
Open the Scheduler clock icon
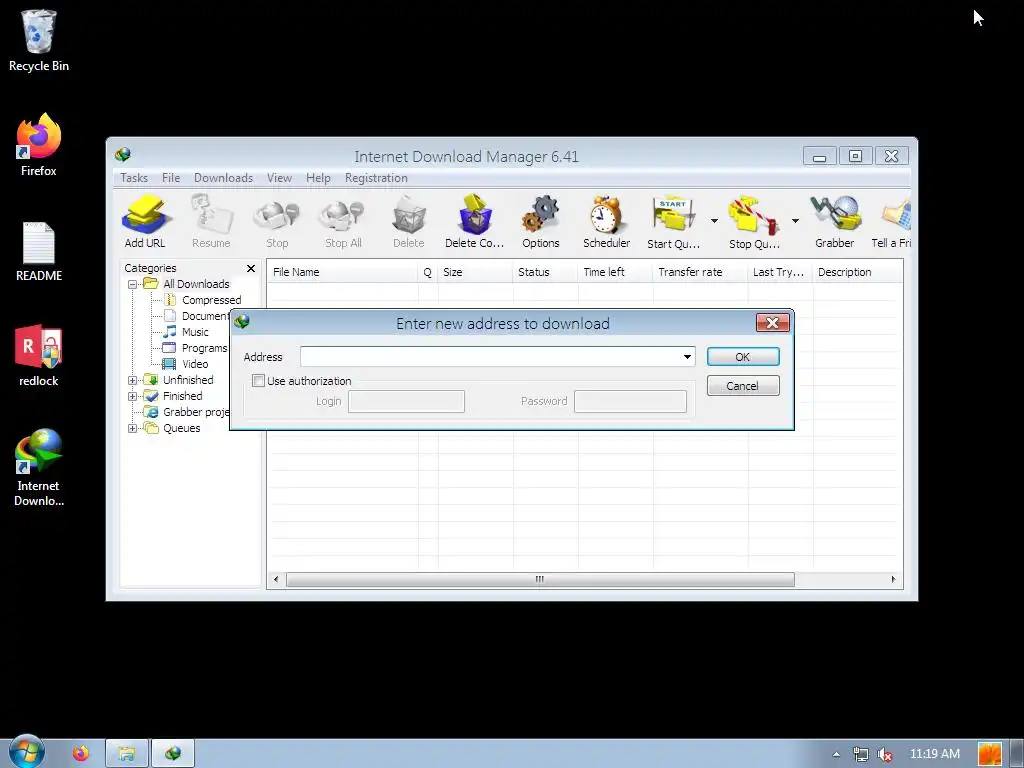[x=607, y=221]
